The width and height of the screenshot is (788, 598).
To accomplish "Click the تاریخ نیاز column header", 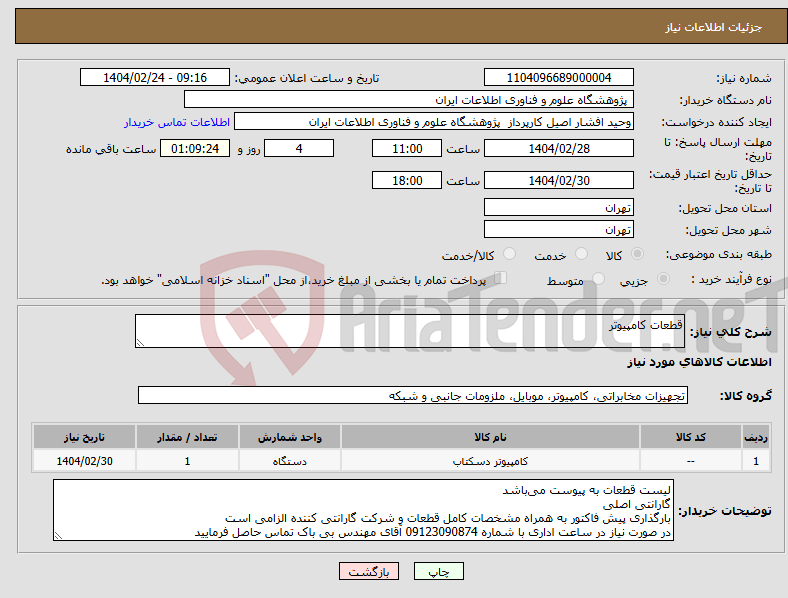I will click(84, 437).
